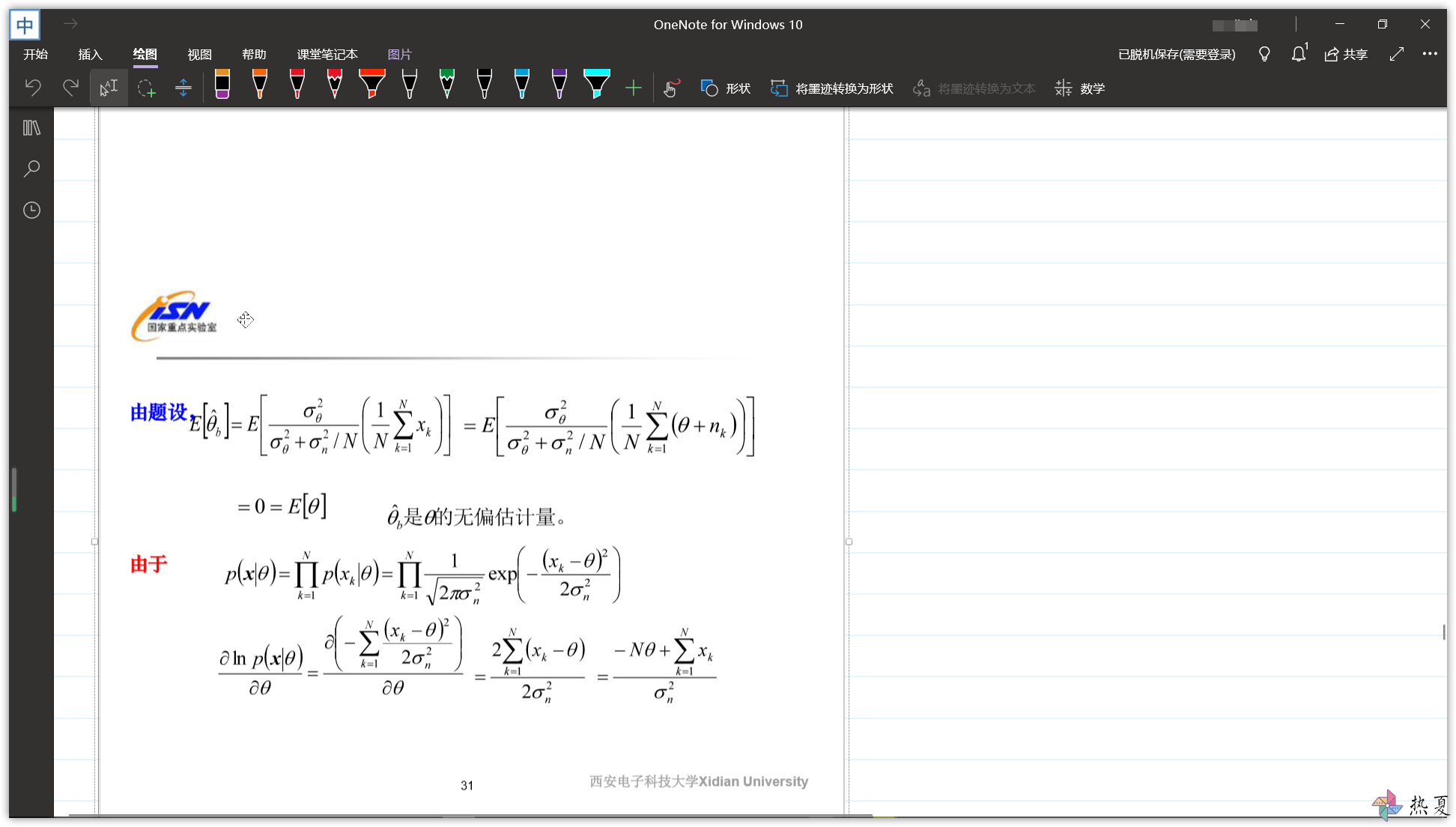Show notebooks navigation pane
The image size is (1456, 827).
31,128
